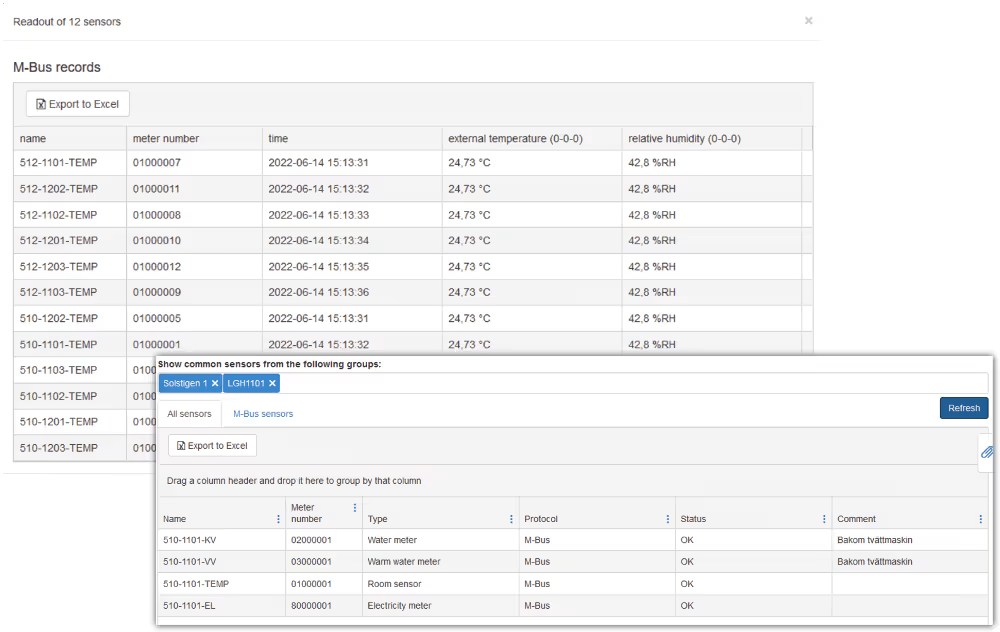Select the 510-1101-TEMP Room sensor row
This screenshot has width=1000, height=632.
pyautogui.click(x=400, y=584)
